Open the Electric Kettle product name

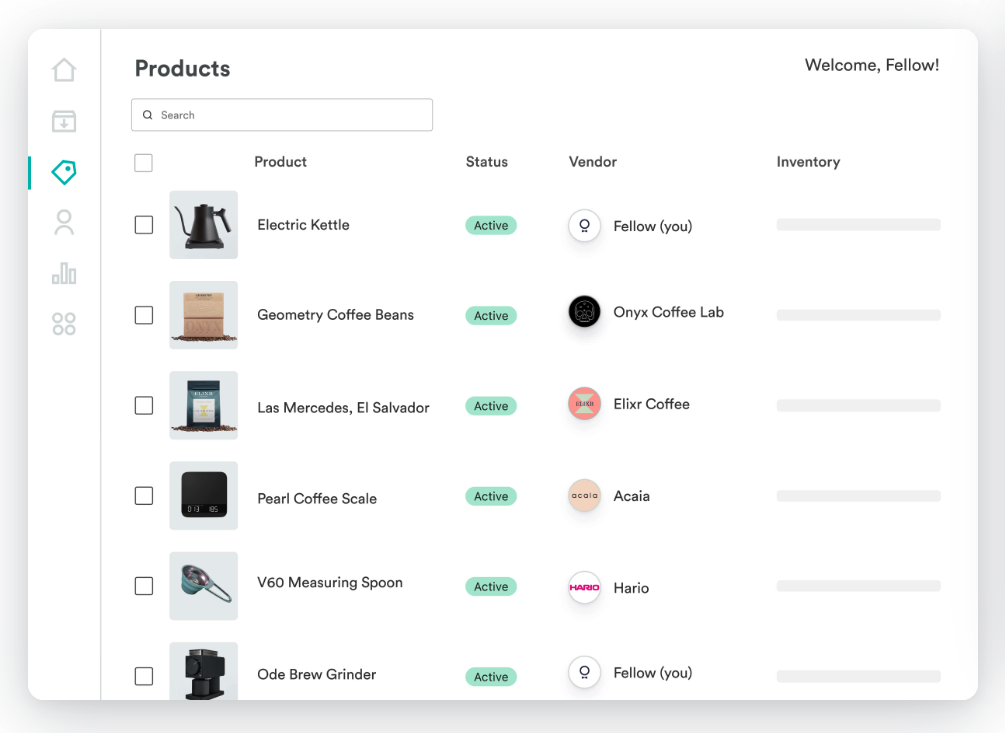pos(303,225)
